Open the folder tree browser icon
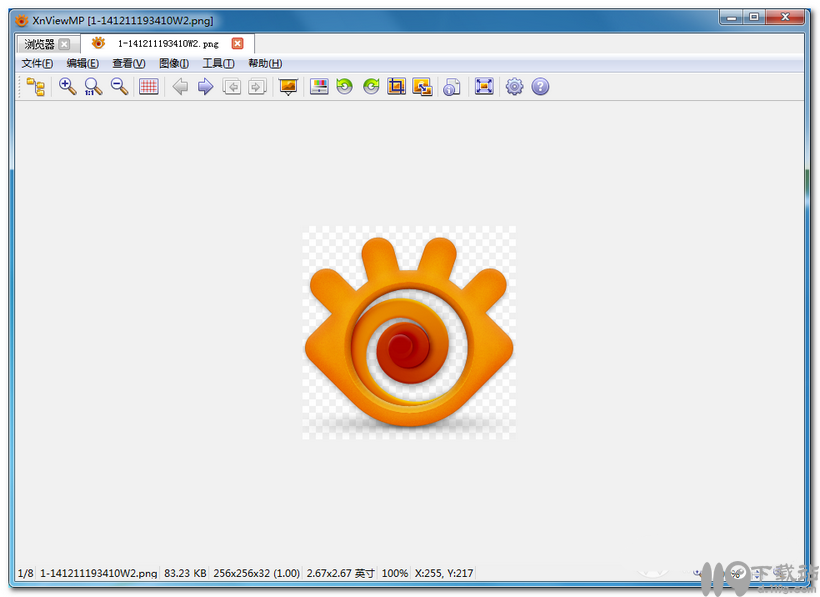 tap(36, 87)
